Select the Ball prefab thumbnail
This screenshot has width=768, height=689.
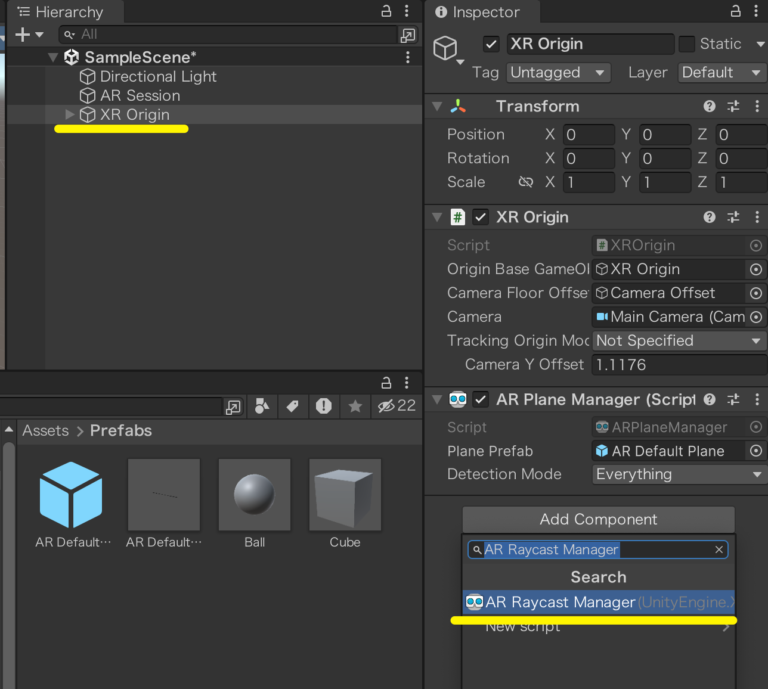tap(254, 495)
